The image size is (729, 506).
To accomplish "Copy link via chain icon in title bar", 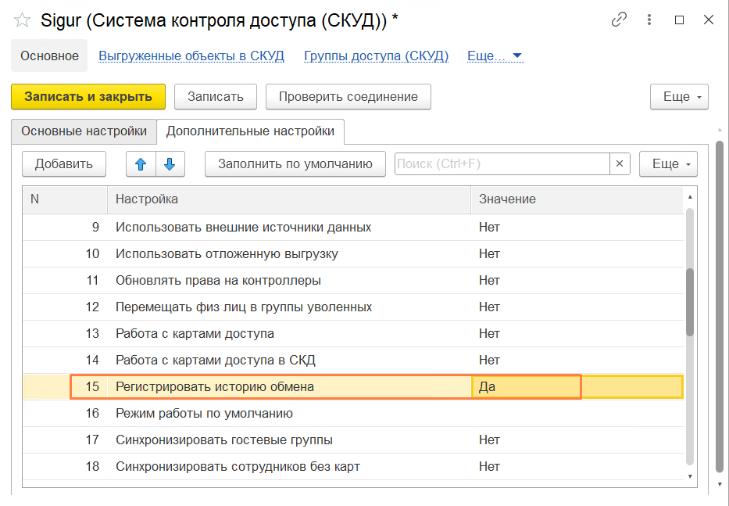I will pyautogui.click(x=620, y=20).
